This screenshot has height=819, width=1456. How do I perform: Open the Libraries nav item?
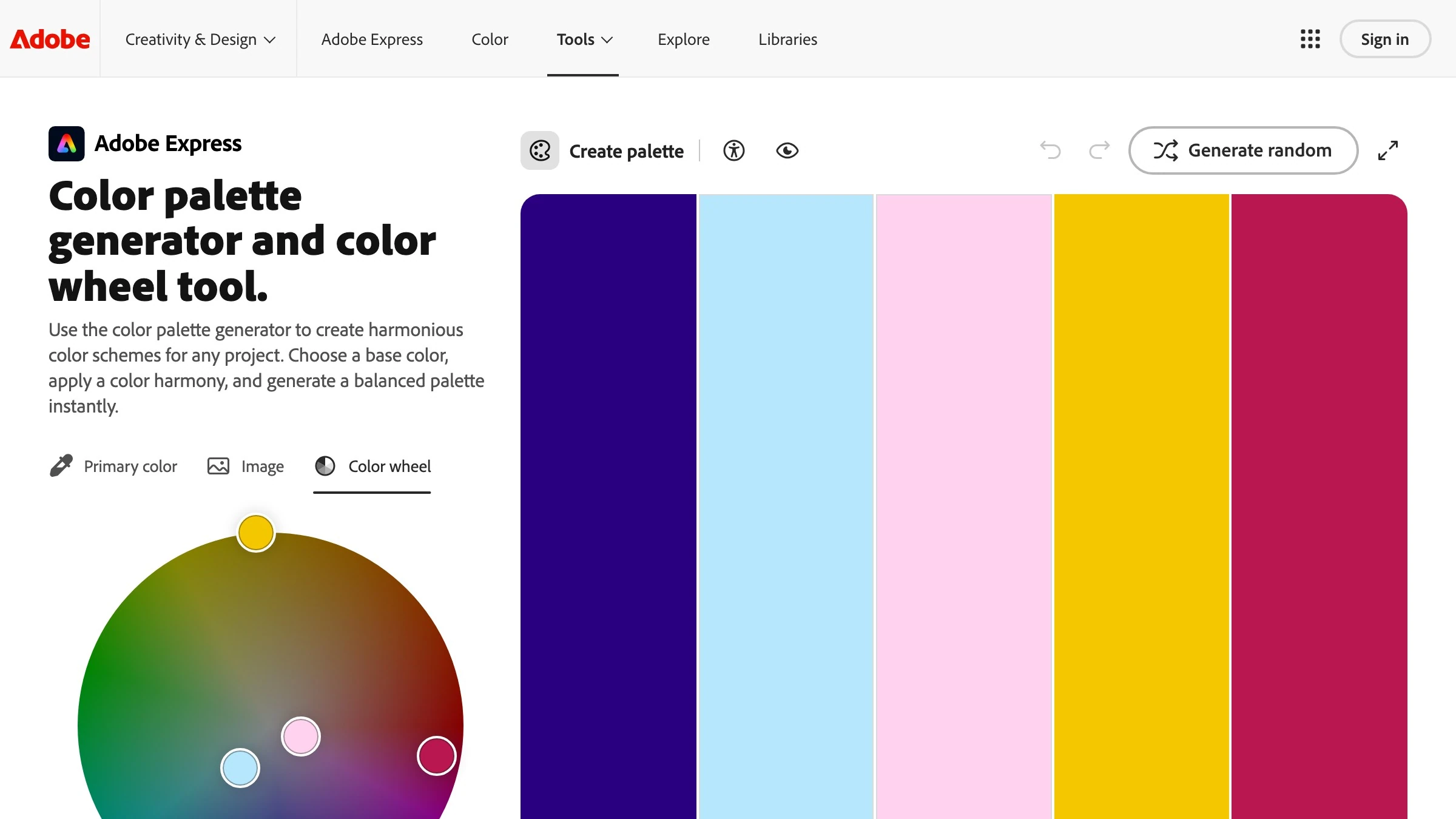click(x=787, y=39)
